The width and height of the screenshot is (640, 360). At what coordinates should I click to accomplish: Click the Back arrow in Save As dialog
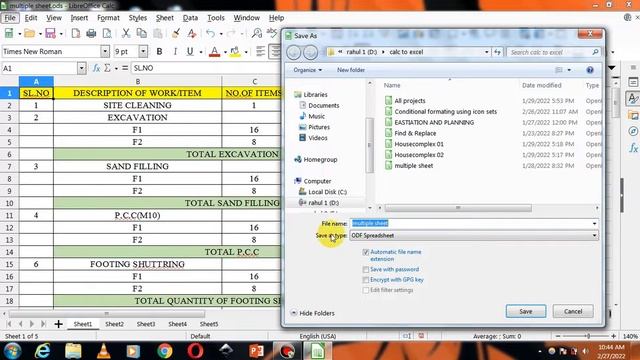[x=293, y=52]
